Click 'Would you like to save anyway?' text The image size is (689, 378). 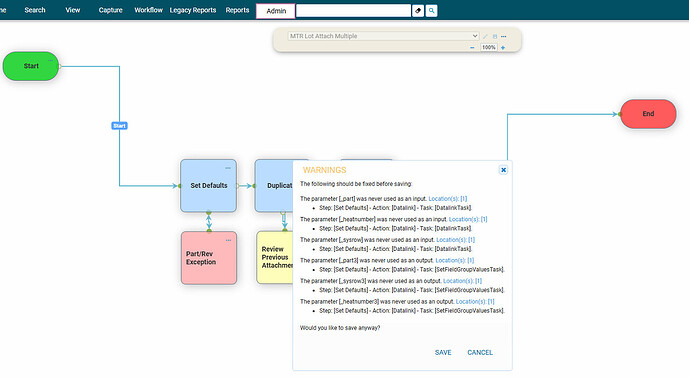tap(340, 328)
